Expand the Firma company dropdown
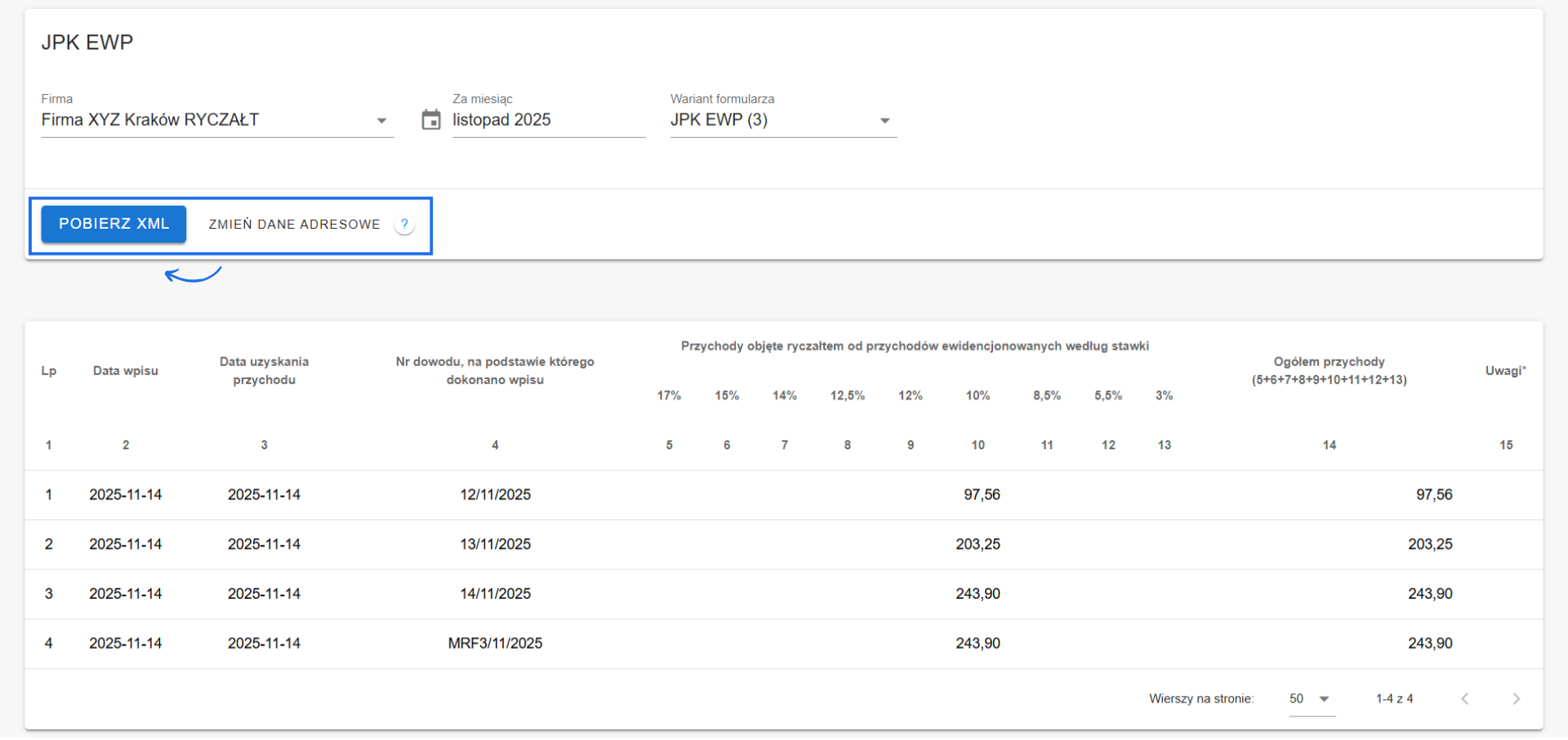 381,121
